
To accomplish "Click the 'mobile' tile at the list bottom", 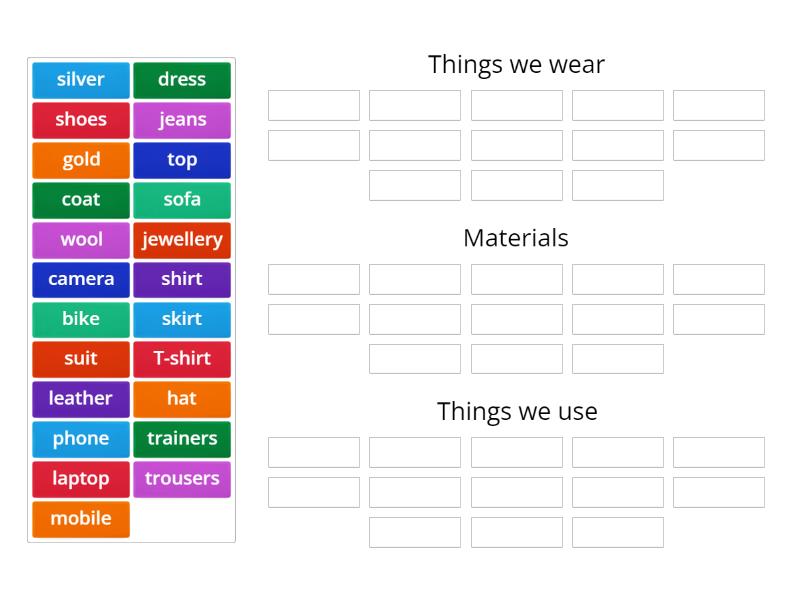I will (x=80, y=519).
